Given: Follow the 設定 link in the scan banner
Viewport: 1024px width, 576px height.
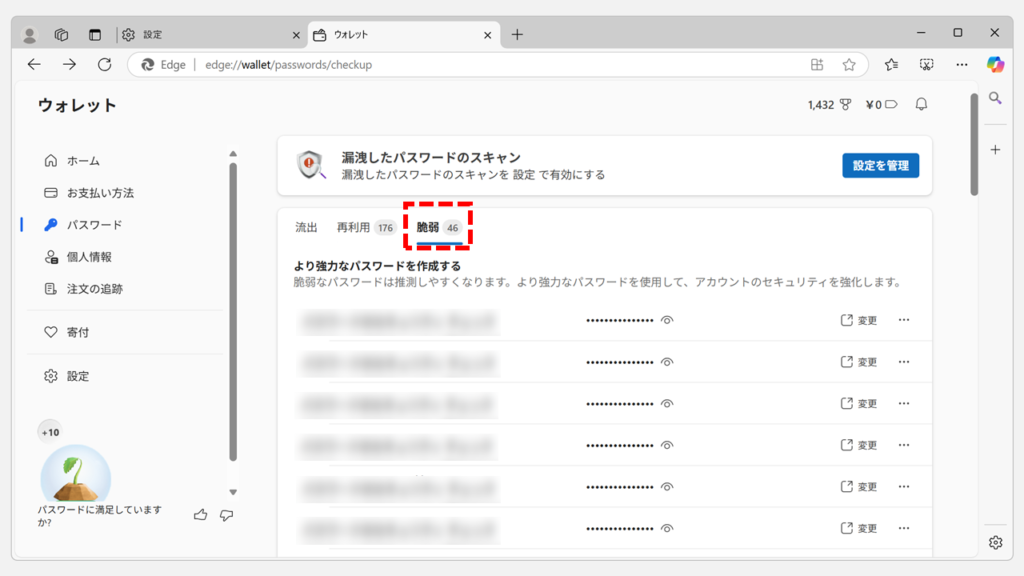Looking at the screenshot, I should (524, 175).
